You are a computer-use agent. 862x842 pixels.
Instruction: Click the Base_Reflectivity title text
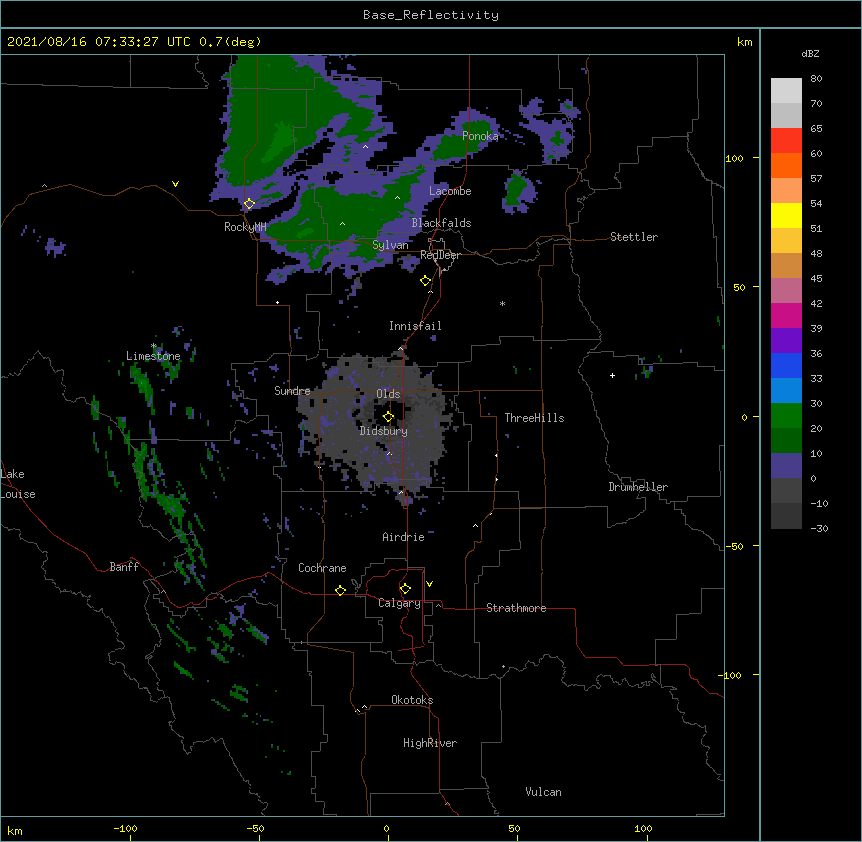(x=431, y=15)
